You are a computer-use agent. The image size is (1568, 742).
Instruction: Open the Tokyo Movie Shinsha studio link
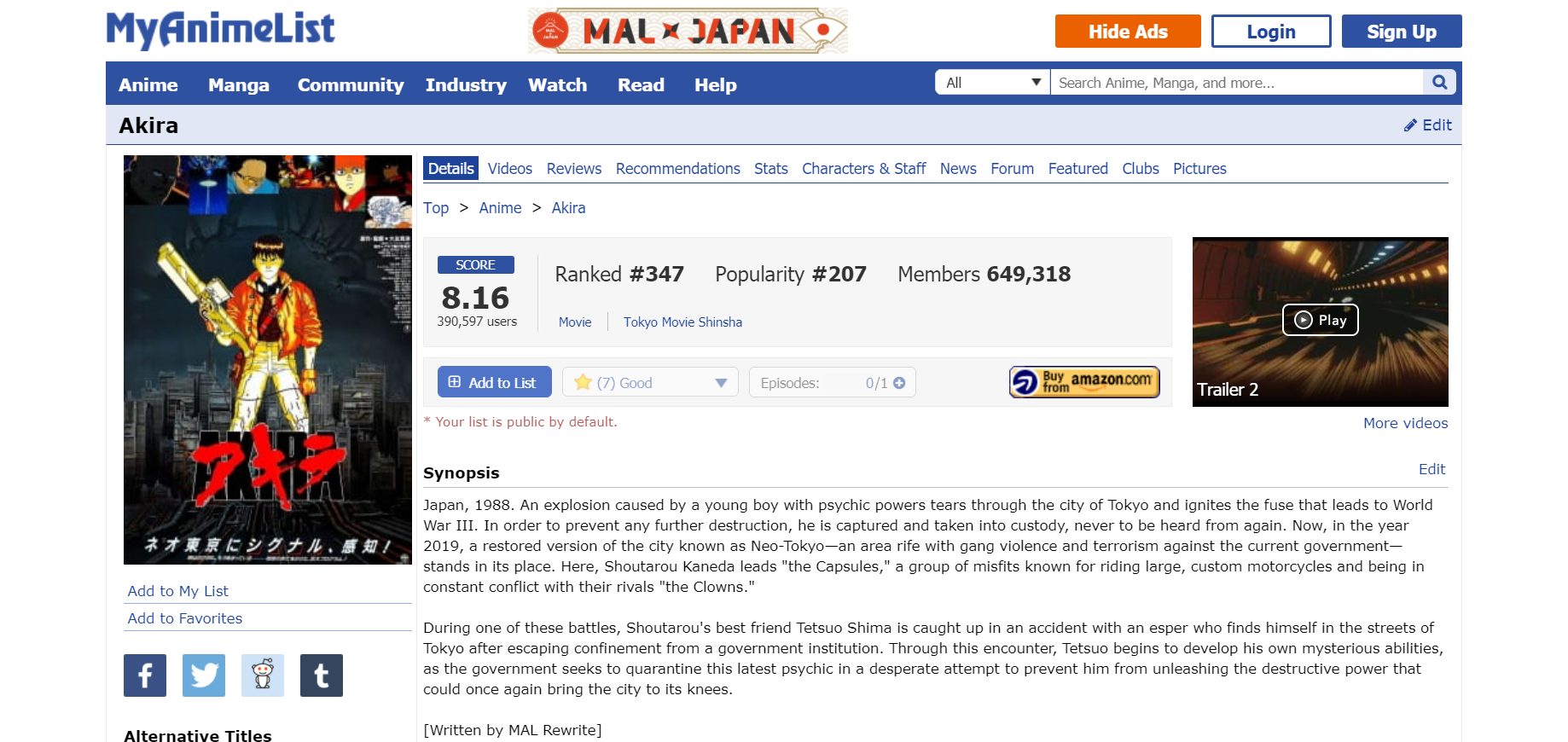pyautogui.click(x=682, y=322)
